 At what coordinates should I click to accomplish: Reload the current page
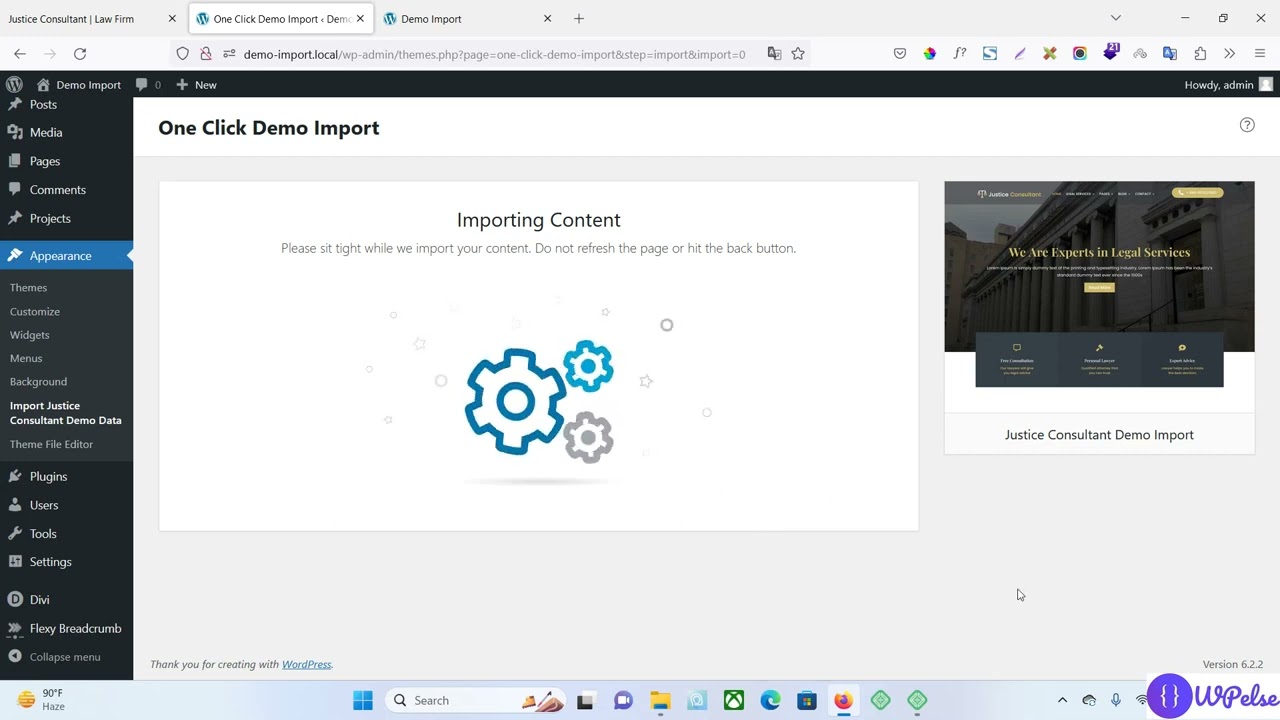pyautogui.click(x=80, y=54)
